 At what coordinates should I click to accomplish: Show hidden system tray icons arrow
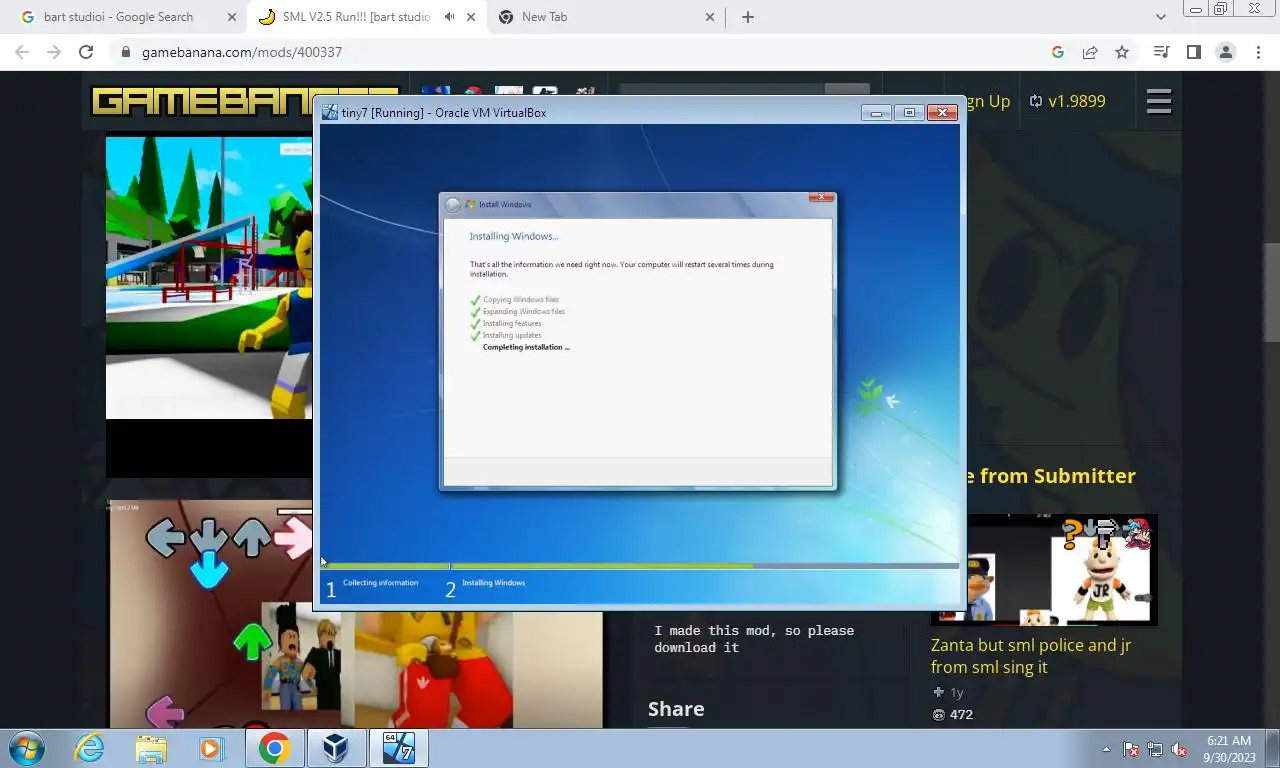(x=1107, y=749)
